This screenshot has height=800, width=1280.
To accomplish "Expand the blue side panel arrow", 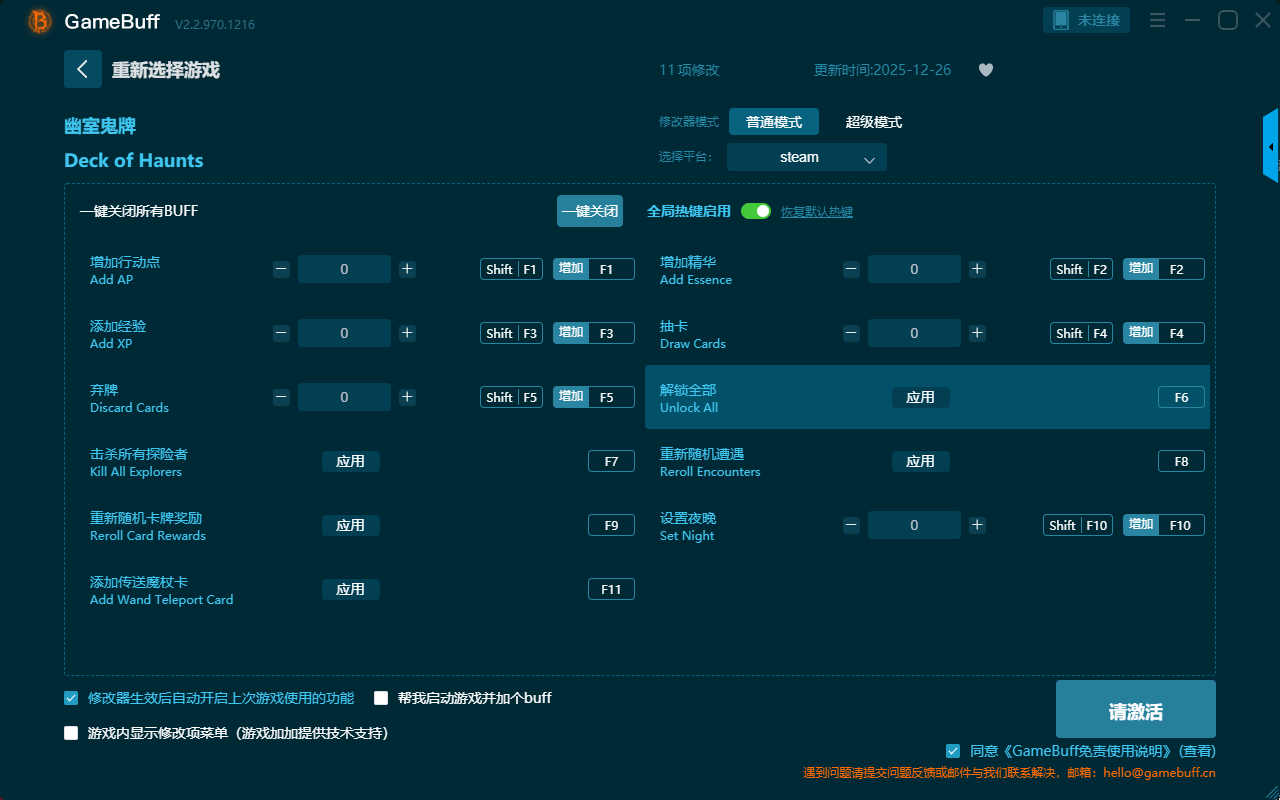I will (1271, 147).
